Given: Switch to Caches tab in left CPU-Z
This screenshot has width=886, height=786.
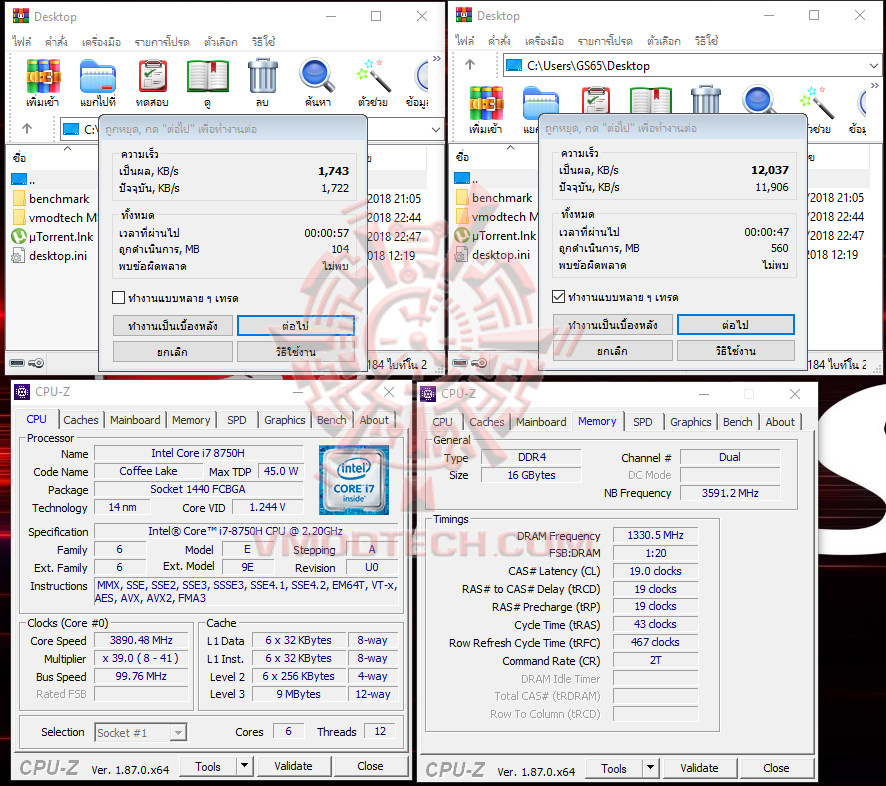Looking at the screenshot, I should click(80, 420).
